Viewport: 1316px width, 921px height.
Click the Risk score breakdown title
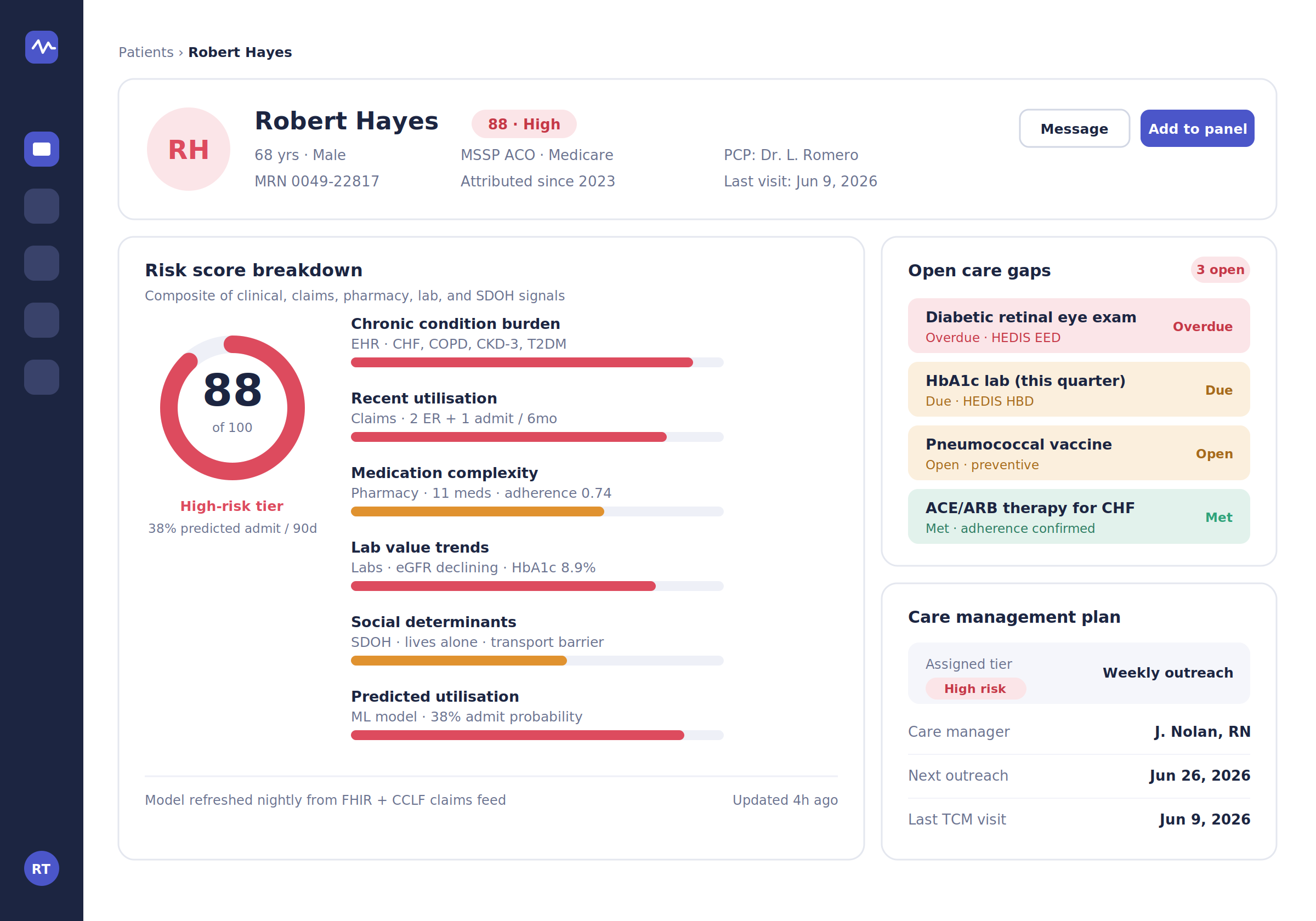(x=253, y=270)
